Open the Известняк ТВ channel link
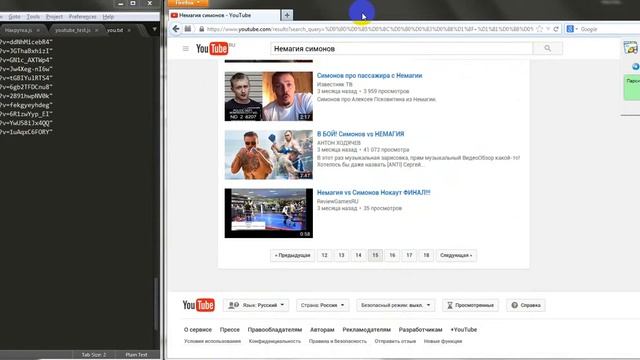 point(335,84)
